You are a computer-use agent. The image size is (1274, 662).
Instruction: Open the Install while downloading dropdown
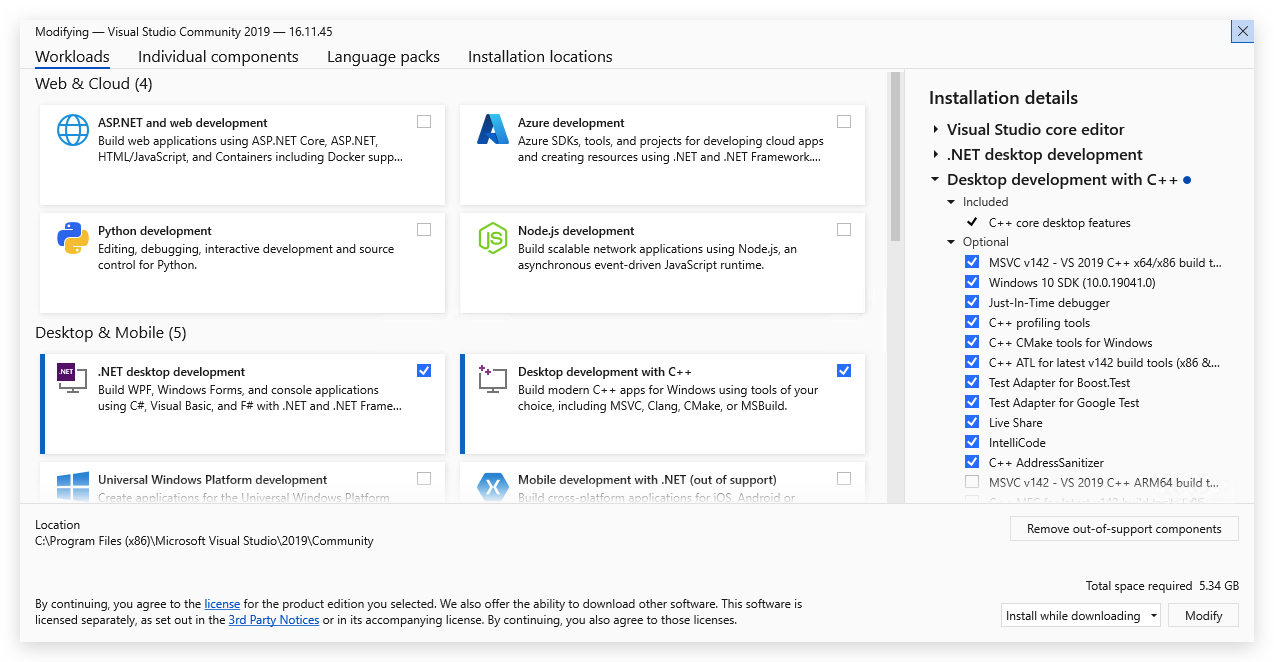pos(1081,616)
